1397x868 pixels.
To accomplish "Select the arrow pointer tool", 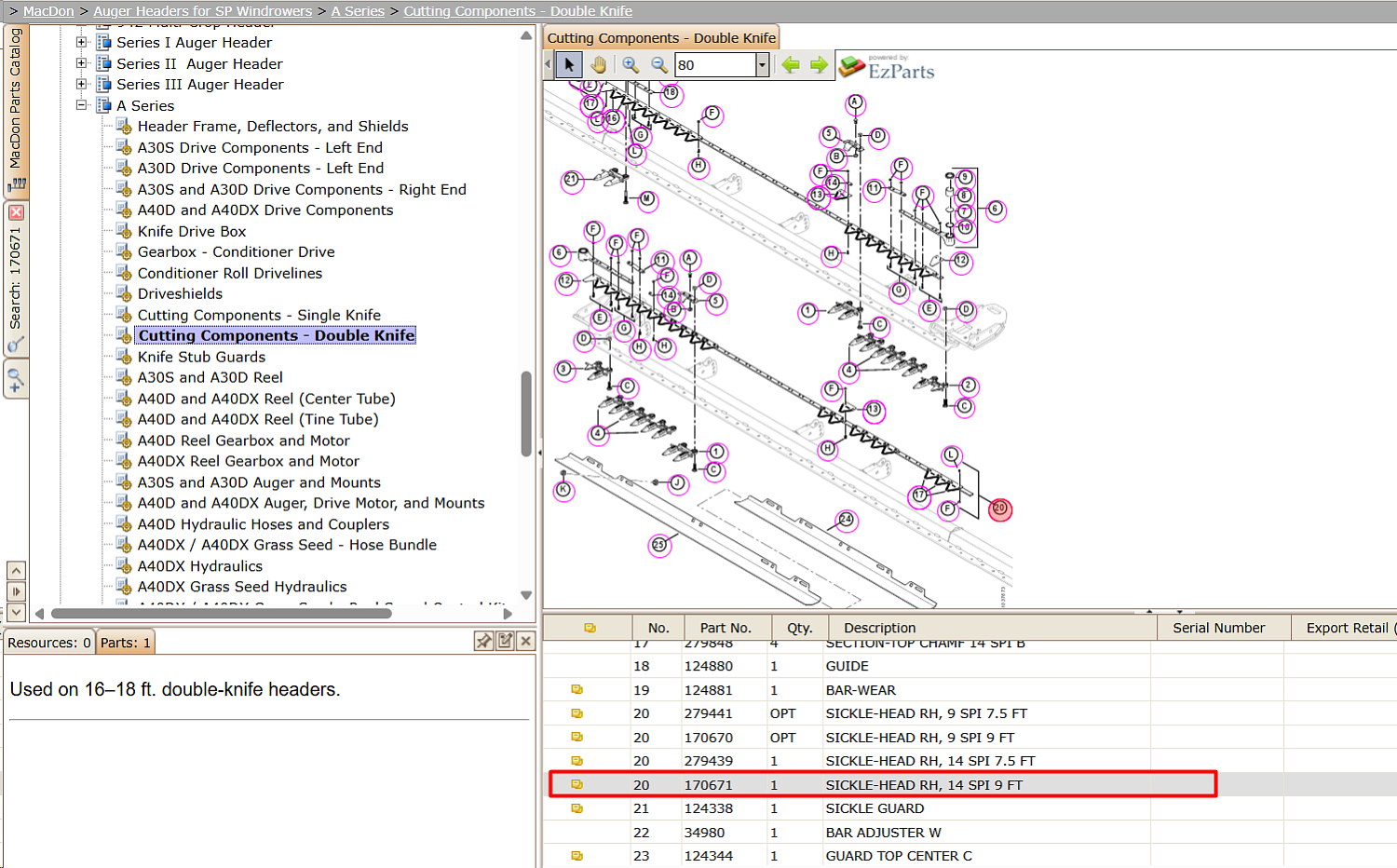I will 569,64.
